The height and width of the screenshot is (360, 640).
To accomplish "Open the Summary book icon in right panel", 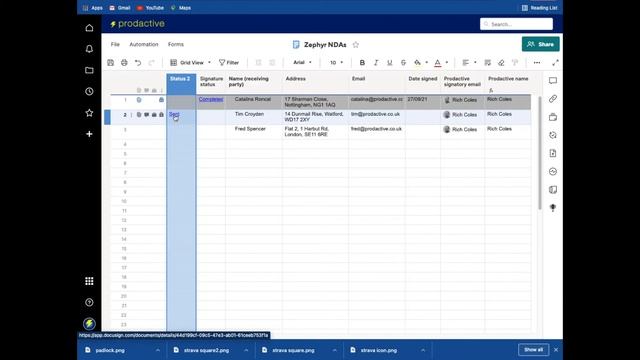I will [553, 189].
